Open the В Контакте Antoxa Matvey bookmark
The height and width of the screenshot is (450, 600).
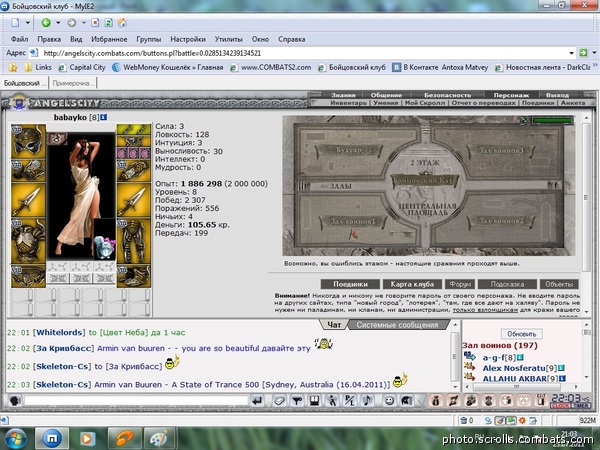[x=440, y=67]
